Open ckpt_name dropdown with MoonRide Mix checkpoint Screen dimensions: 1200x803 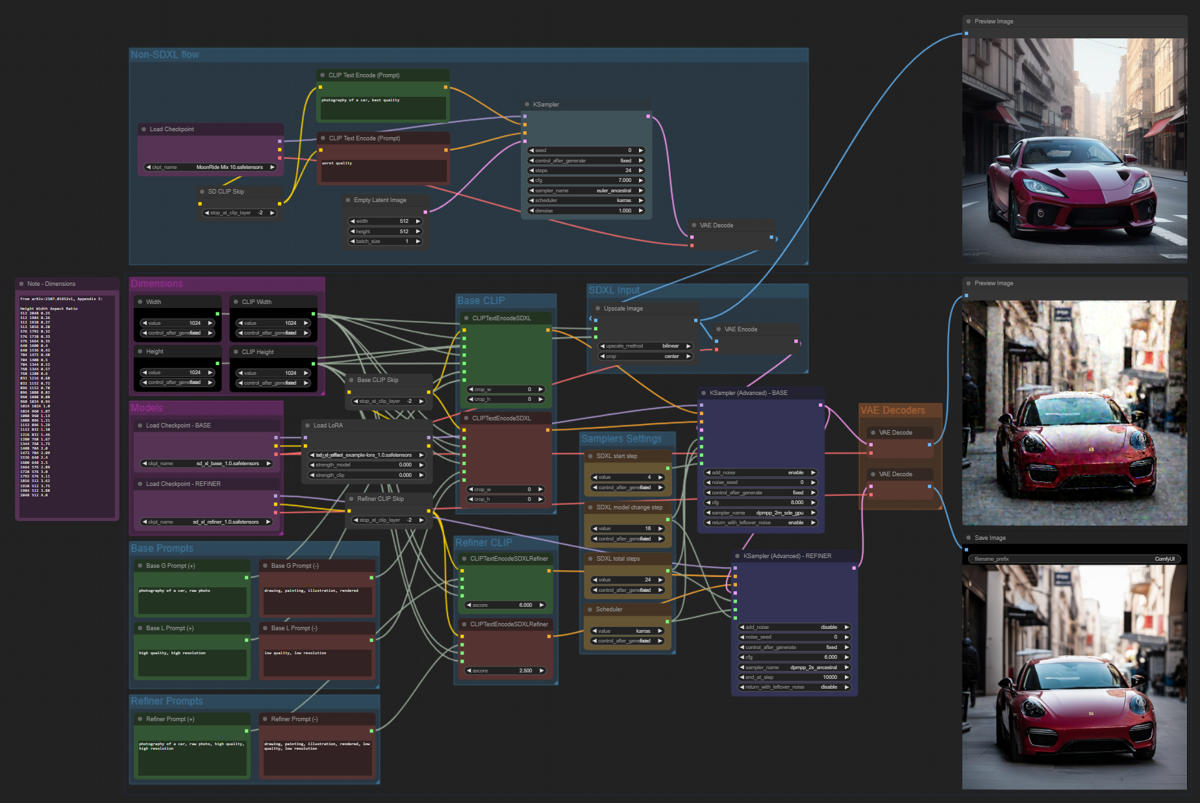click(210, 167)
